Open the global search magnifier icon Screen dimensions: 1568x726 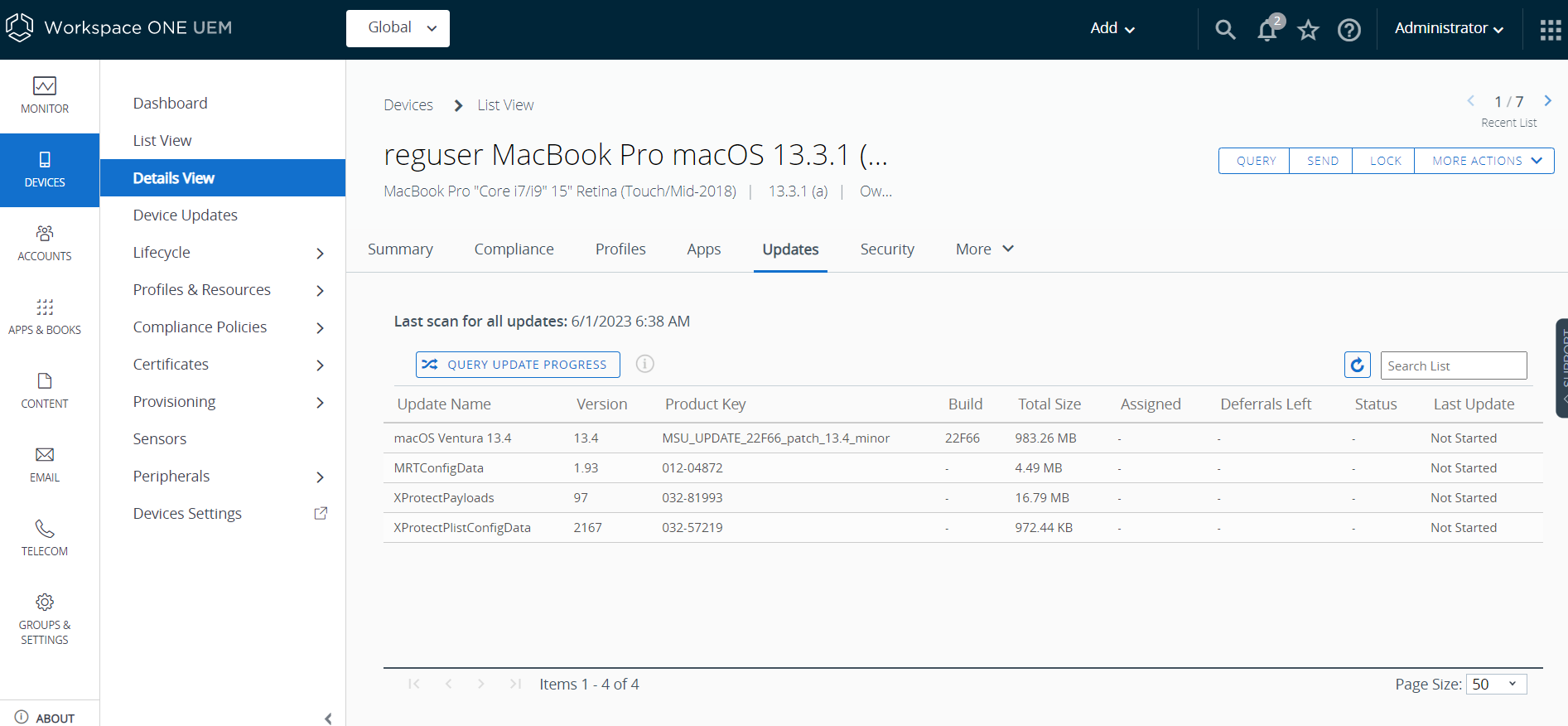click(1225, 30)
